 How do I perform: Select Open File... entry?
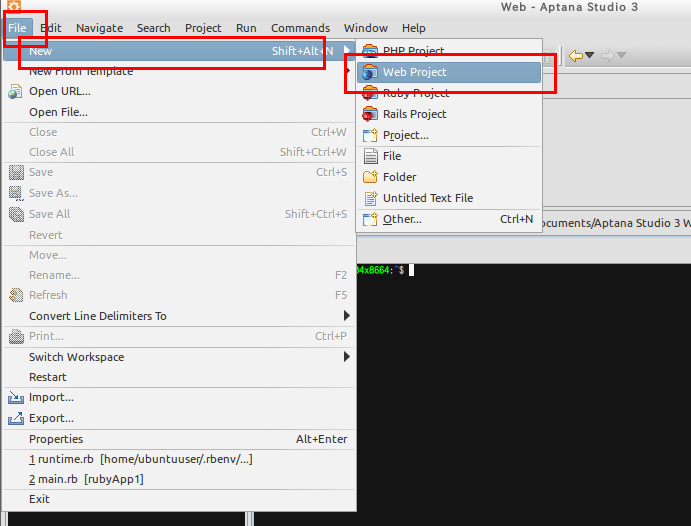tap(178, 112)
